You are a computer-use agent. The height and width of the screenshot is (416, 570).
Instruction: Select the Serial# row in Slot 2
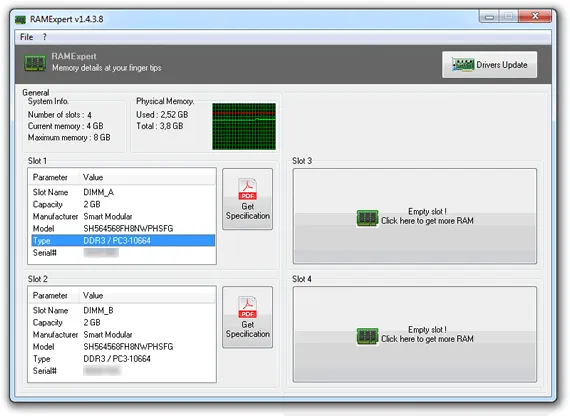pos(123,371)
